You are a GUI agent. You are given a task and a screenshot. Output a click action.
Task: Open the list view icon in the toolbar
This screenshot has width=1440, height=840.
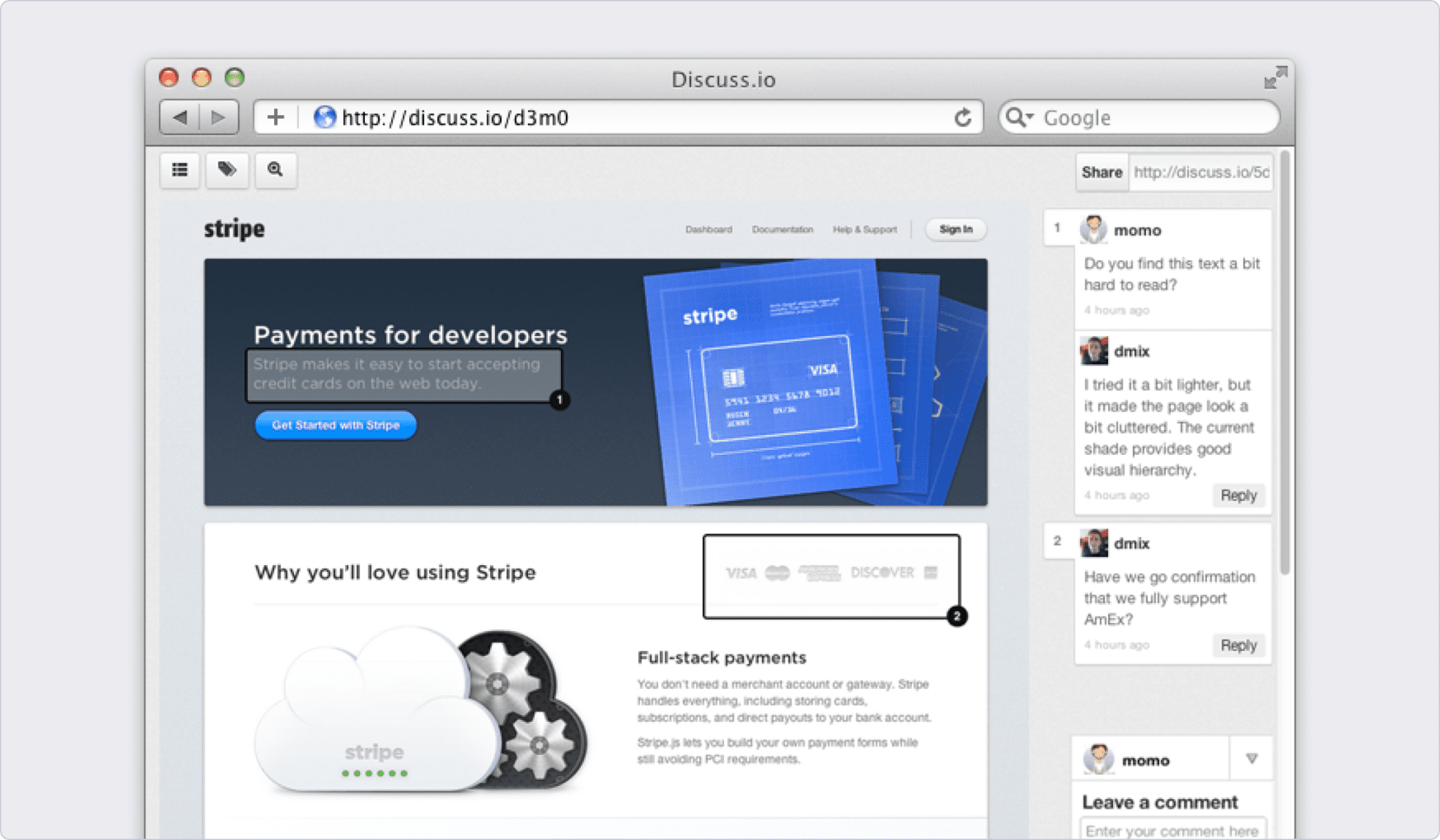coord(179,171)
